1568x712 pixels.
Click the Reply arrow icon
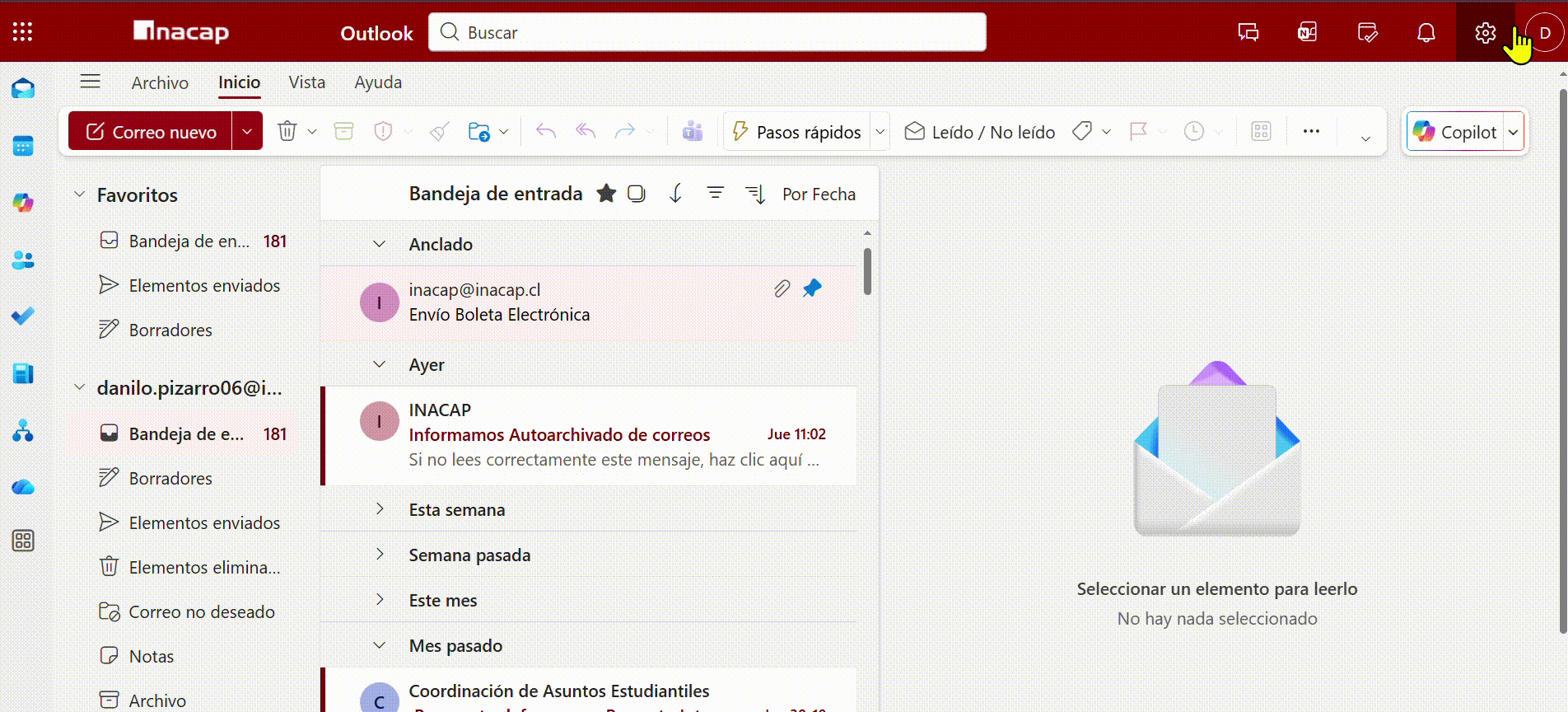pyautogui.click(x=546, y=131)
